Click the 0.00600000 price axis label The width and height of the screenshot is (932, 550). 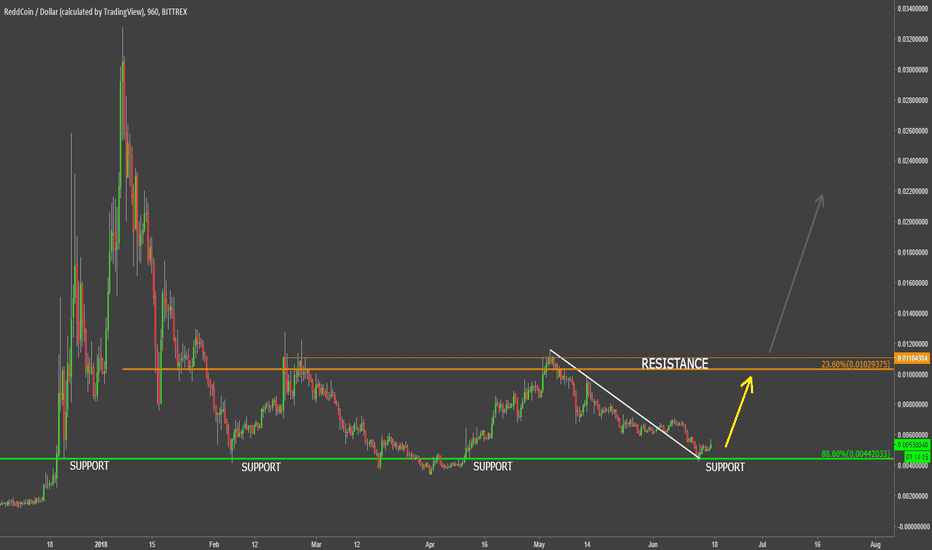912,435
